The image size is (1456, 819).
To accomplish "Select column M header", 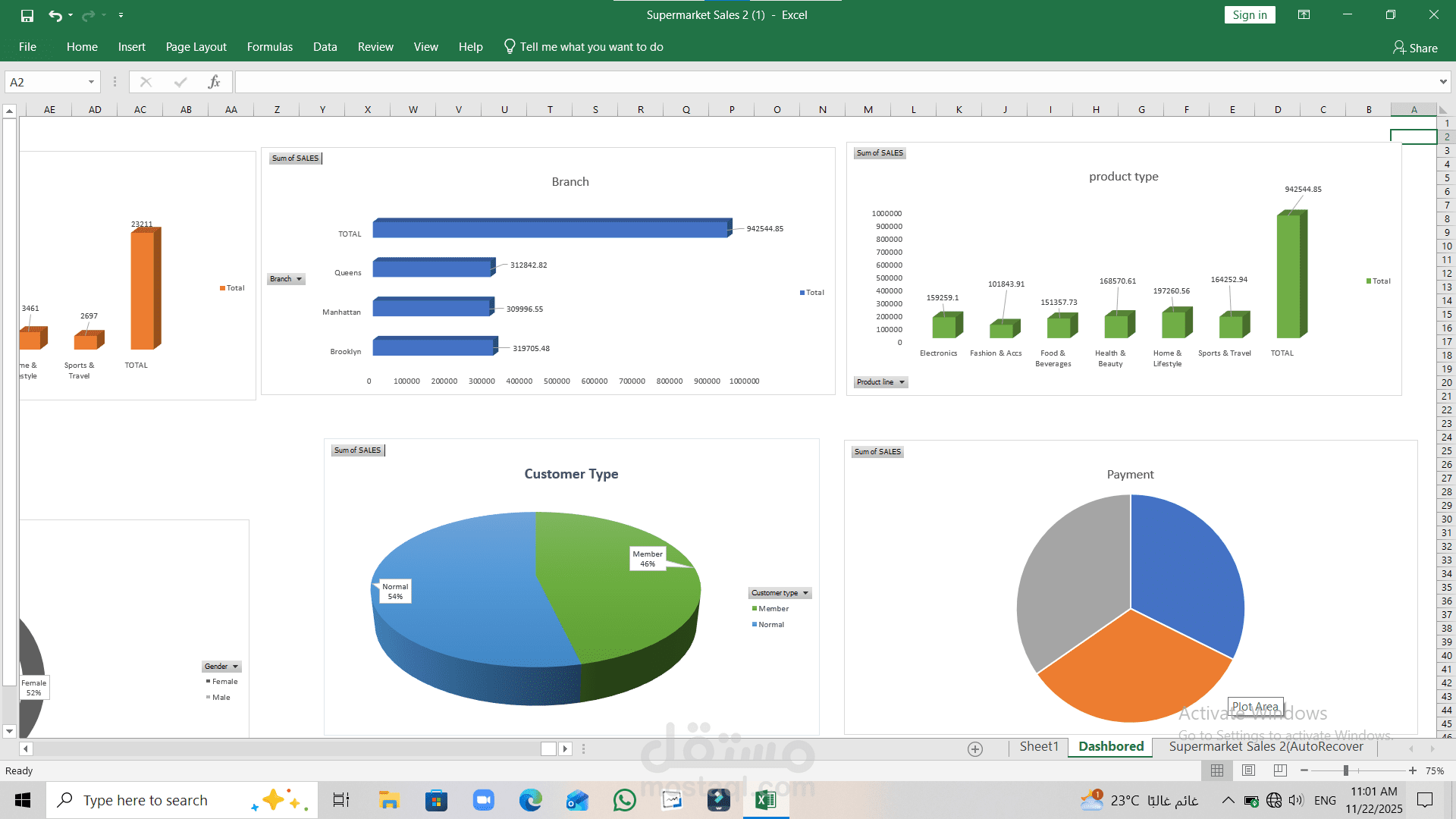I will [x=868, y=110].
